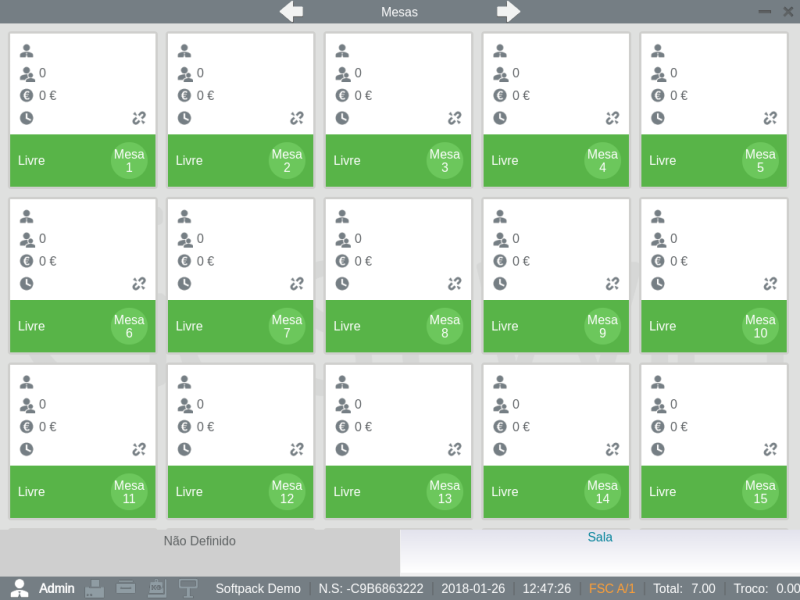This screenshot has height=600, width=800.
Task: Click the unlink icon on Mesa 15 card
Action: (x=770, y=450)
